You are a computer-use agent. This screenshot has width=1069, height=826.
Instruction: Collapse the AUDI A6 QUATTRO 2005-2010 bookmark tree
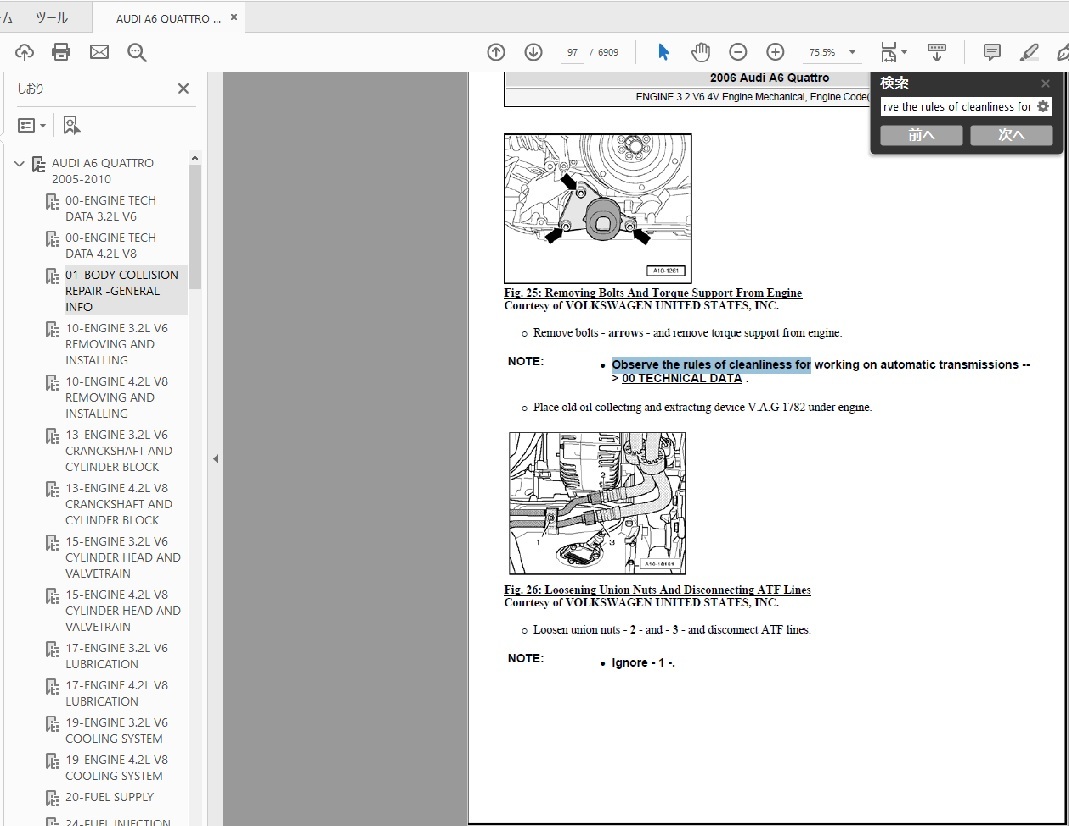click(x=19, y=163)
